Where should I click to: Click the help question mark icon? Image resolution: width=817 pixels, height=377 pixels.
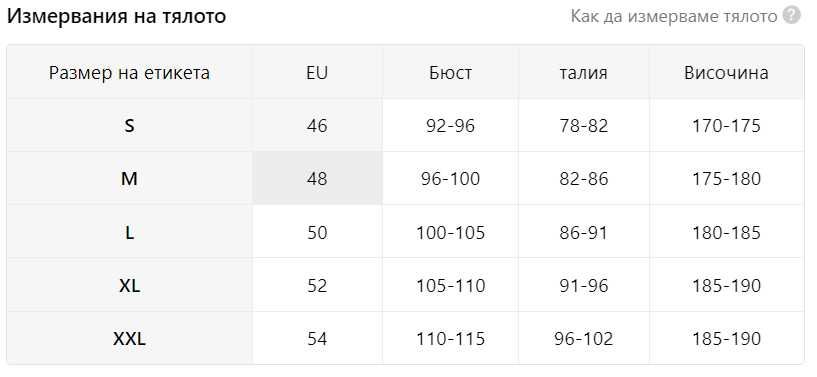coord(791,16)
